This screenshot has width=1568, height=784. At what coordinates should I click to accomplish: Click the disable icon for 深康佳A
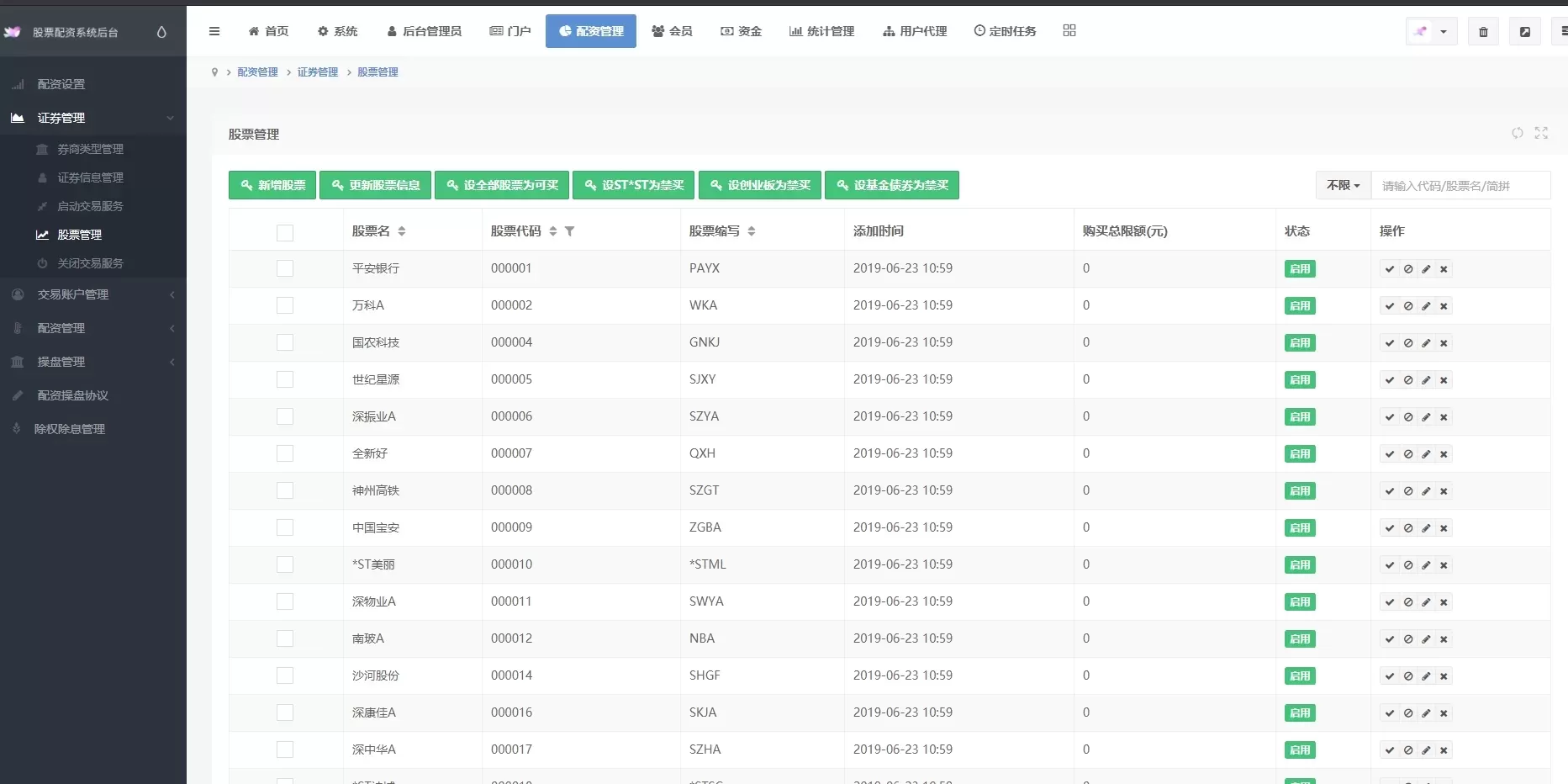pos(1408,713)
